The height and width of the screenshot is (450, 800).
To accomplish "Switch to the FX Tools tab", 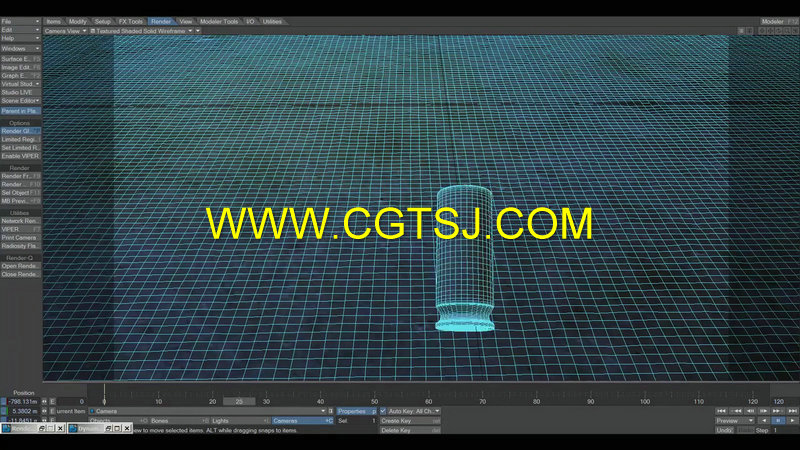I will pos(131,21).
